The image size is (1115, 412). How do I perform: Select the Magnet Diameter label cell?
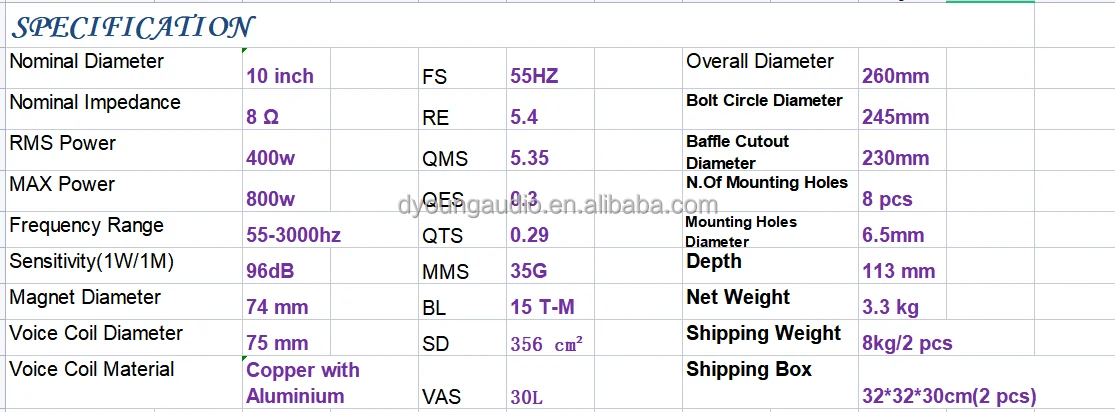coord(85,298)
